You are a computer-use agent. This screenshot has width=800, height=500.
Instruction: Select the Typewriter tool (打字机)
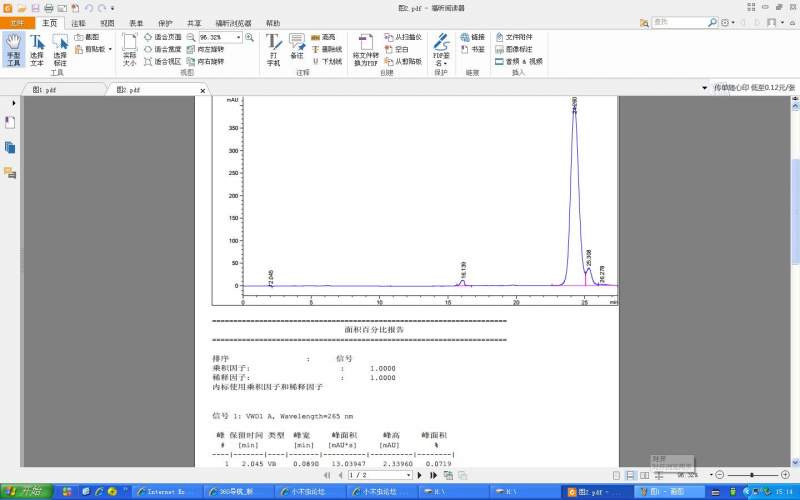coord(273,49)
